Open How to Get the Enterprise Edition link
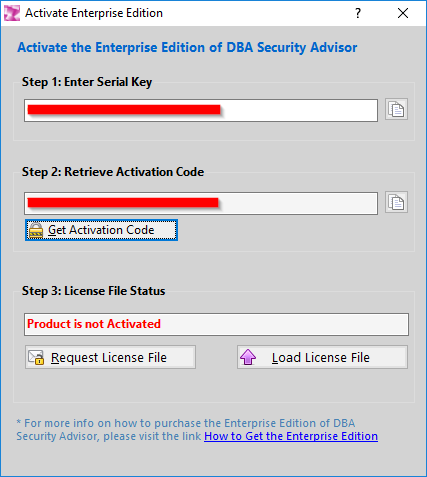This screenshot has width=427, height=477. click(x=291, y=436)
